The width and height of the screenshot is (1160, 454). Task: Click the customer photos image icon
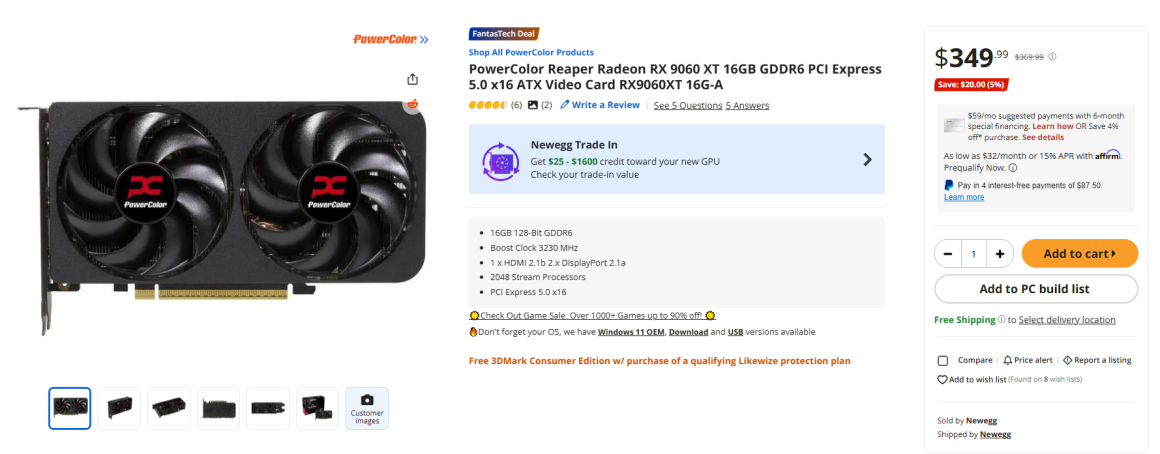[533, 105]
